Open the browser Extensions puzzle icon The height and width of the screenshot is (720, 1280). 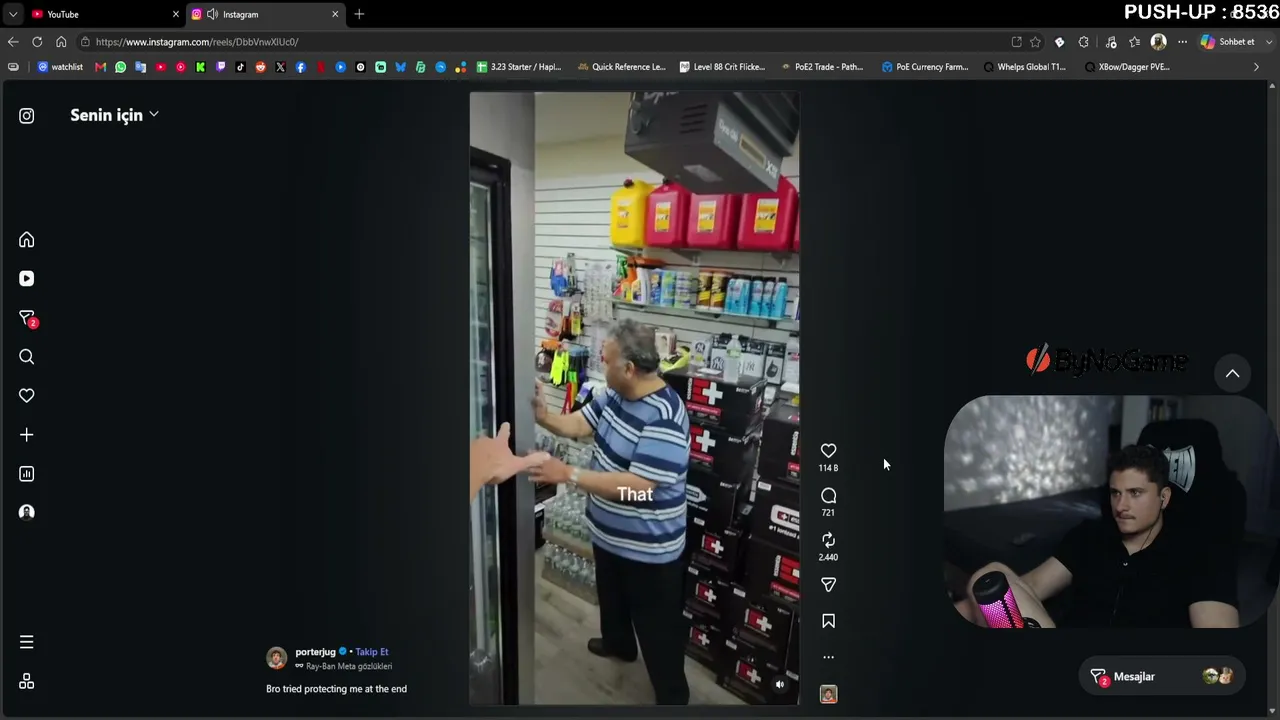(x=1084, y=42)
